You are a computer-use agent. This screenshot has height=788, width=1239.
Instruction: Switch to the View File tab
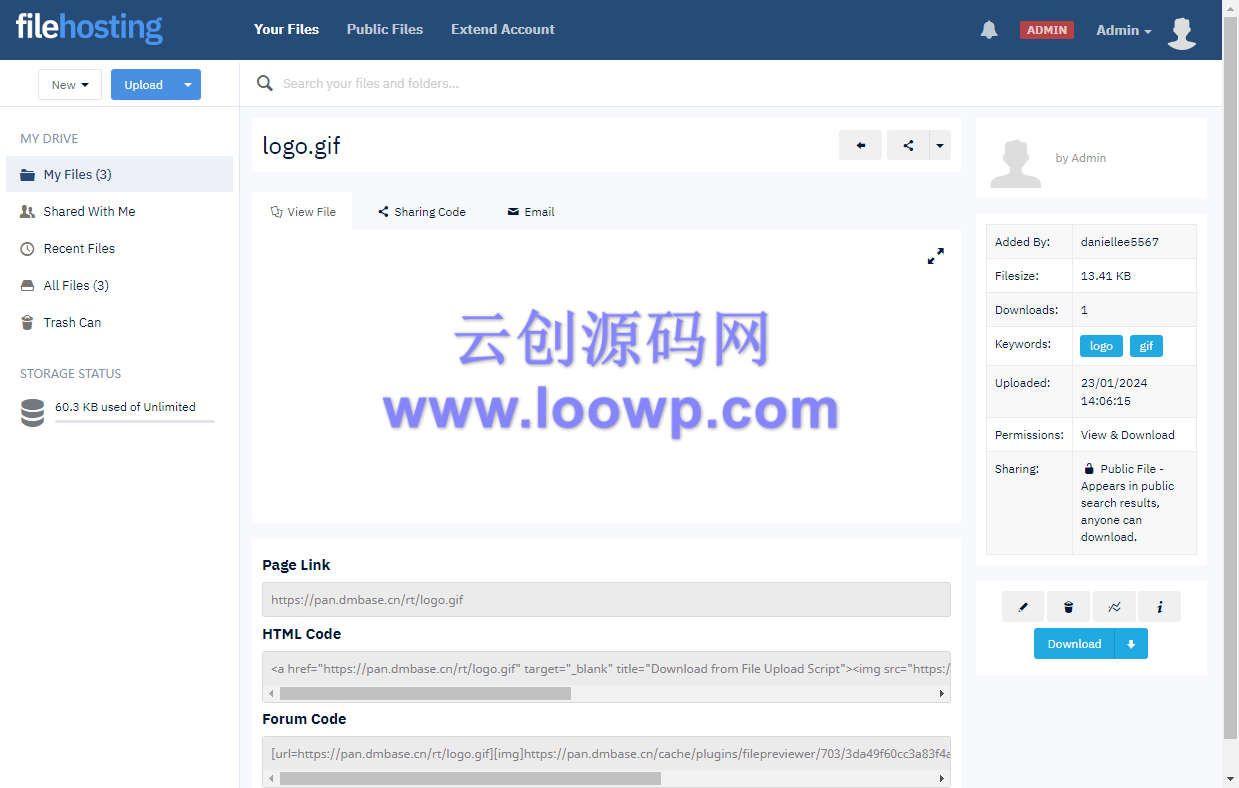point(303,211)
